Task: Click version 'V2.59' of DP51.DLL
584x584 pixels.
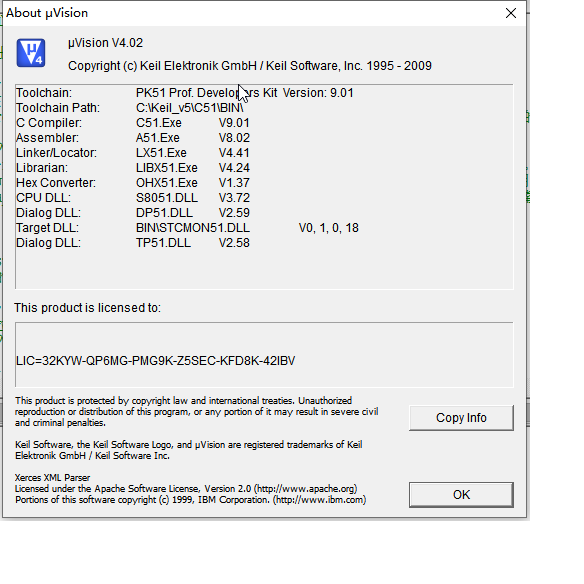Action: (234, 213)
